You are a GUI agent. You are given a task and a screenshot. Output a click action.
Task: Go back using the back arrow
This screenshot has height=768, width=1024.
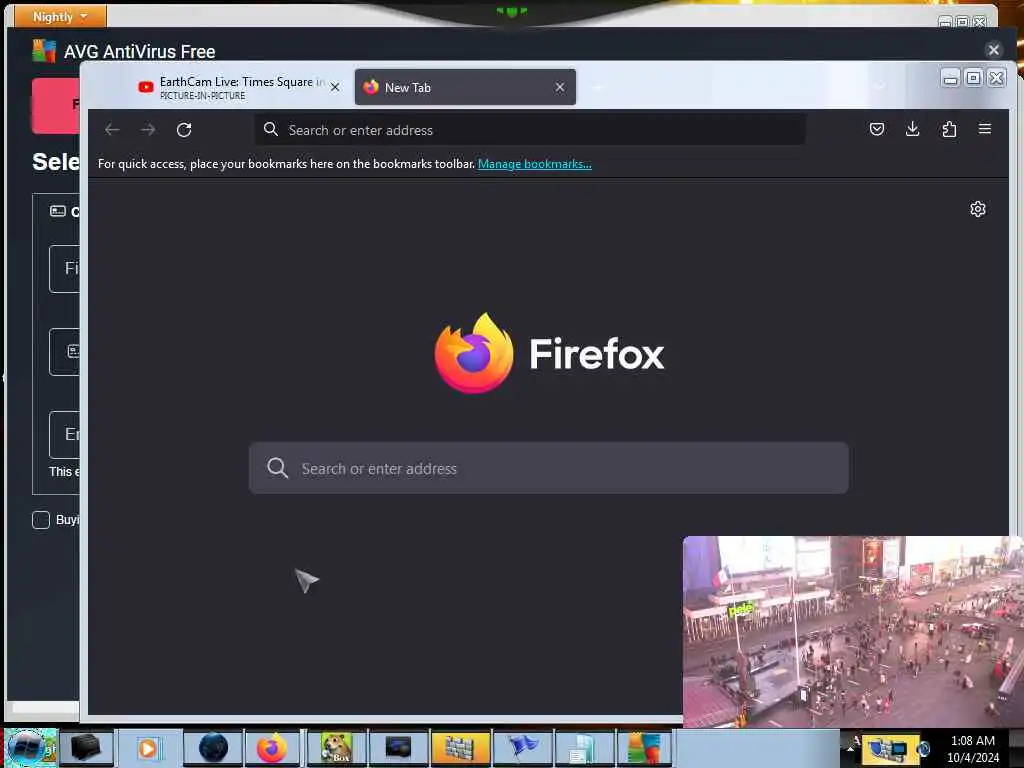(112, 130)
